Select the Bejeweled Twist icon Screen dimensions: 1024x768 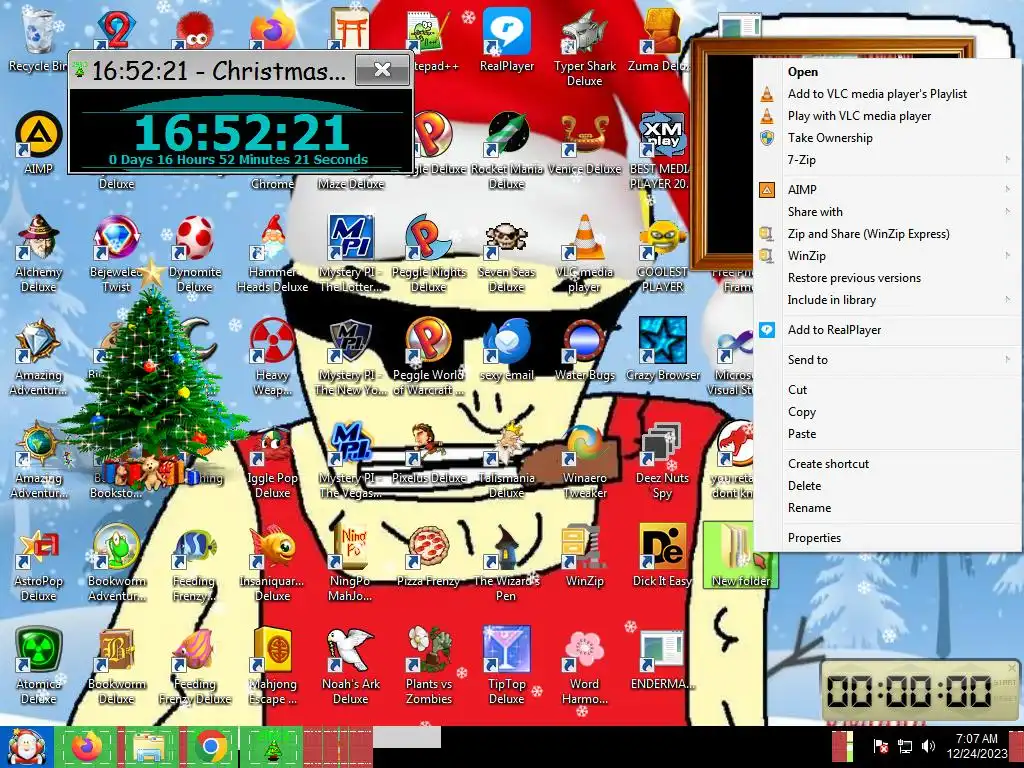[116, 253]
